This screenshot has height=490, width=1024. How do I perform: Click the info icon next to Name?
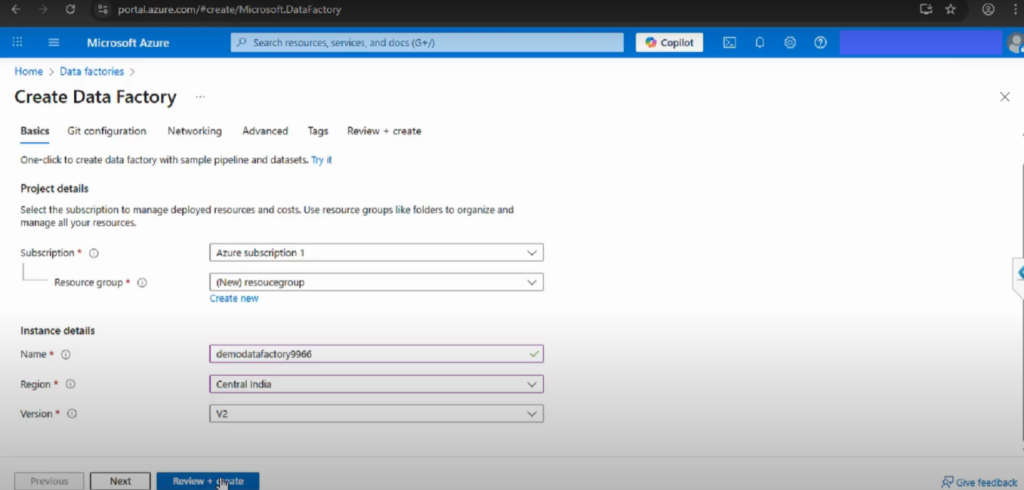click(x=65, y=354)
